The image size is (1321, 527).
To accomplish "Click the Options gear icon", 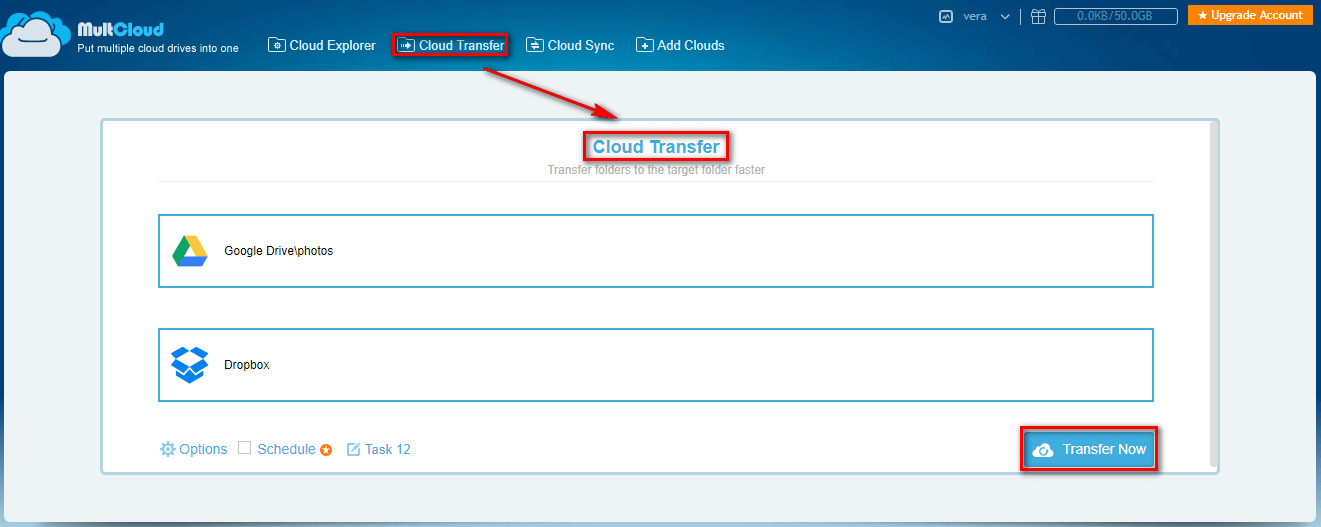I will point(168,449).
